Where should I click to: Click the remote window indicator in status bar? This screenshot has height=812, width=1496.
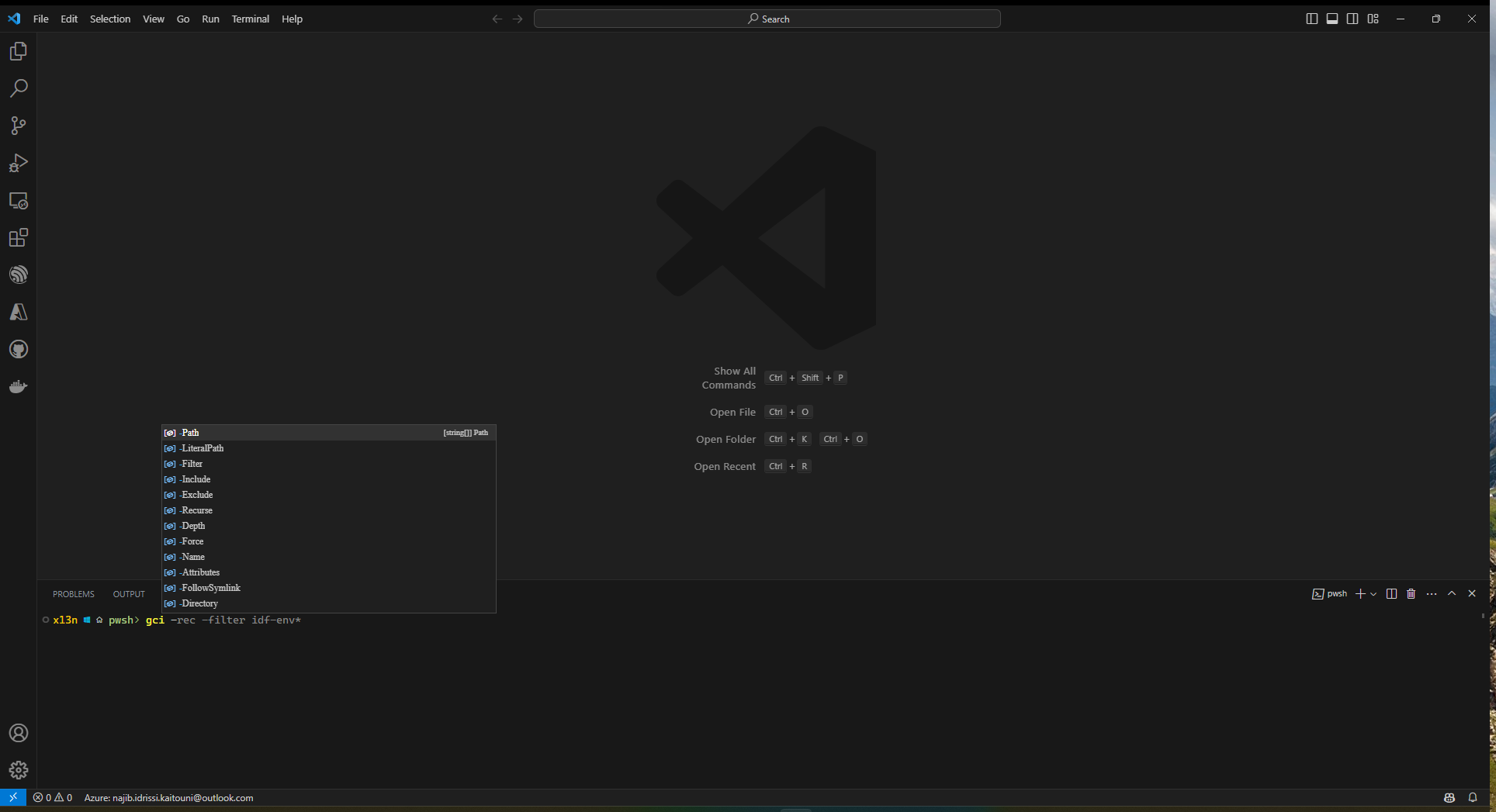[x=13, y=797]
